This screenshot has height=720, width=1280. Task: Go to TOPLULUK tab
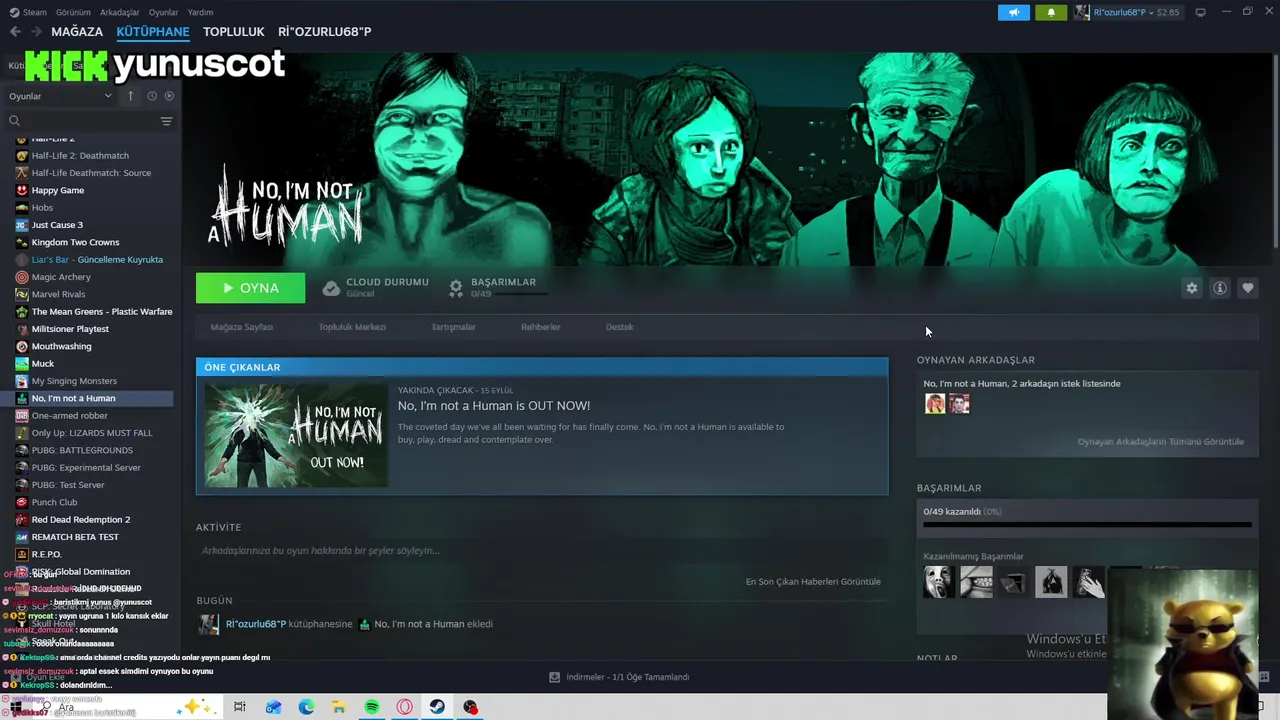point(234,31)
